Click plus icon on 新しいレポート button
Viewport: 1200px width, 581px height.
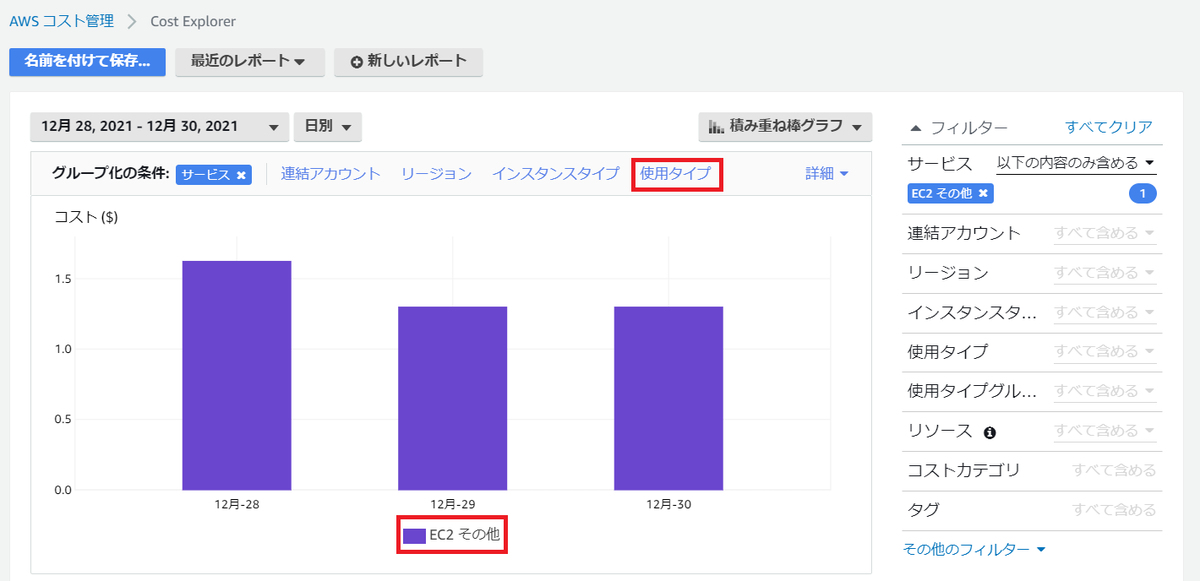[357, 62]
